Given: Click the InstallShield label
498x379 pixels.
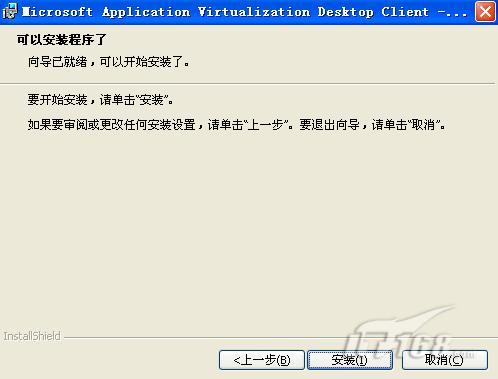Looking at the screenshot, I should pos(32,336).
